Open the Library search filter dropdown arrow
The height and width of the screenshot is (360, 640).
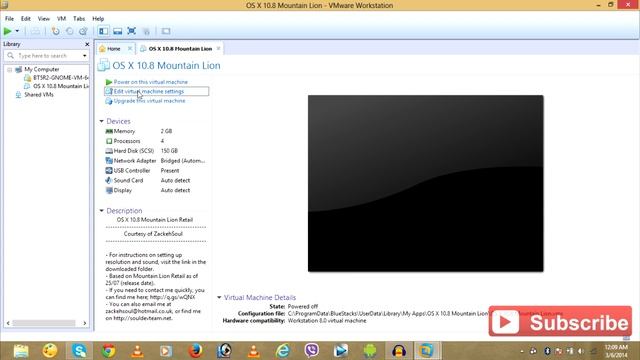pos(84,56)
